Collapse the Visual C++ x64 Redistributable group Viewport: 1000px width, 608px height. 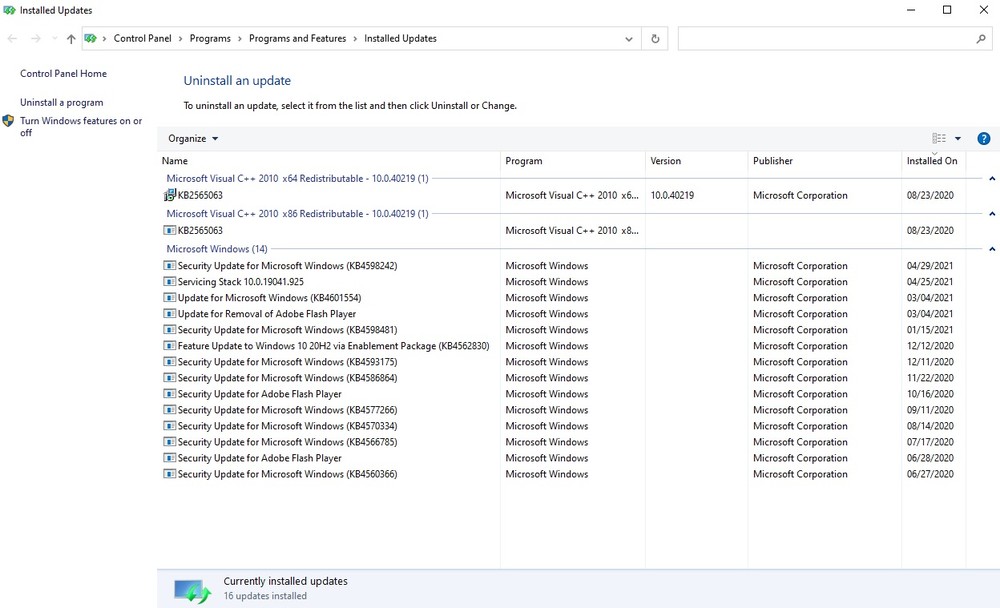click(991, 179)
